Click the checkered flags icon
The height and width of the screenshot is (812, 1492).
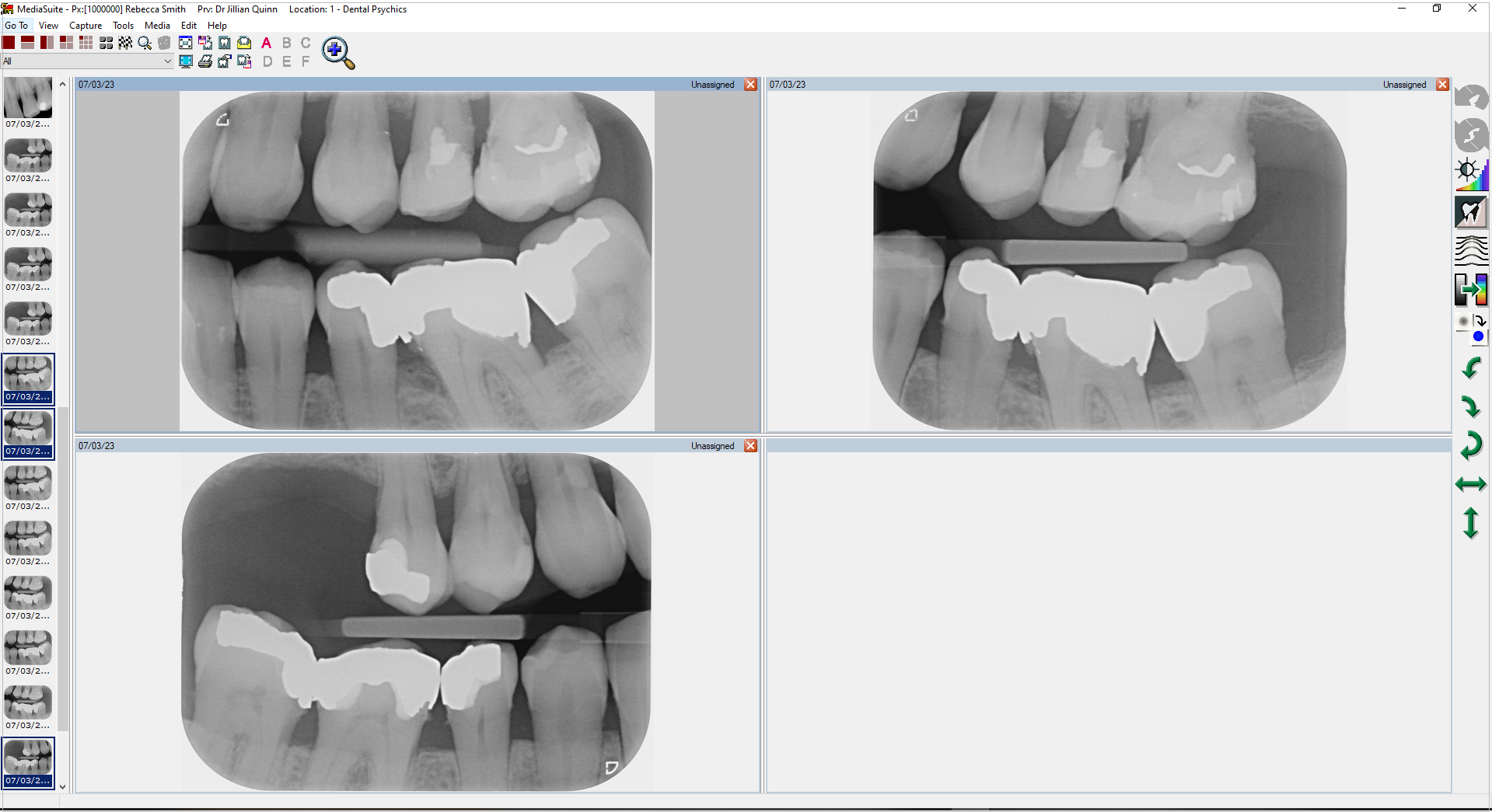[x=125, y=43]
